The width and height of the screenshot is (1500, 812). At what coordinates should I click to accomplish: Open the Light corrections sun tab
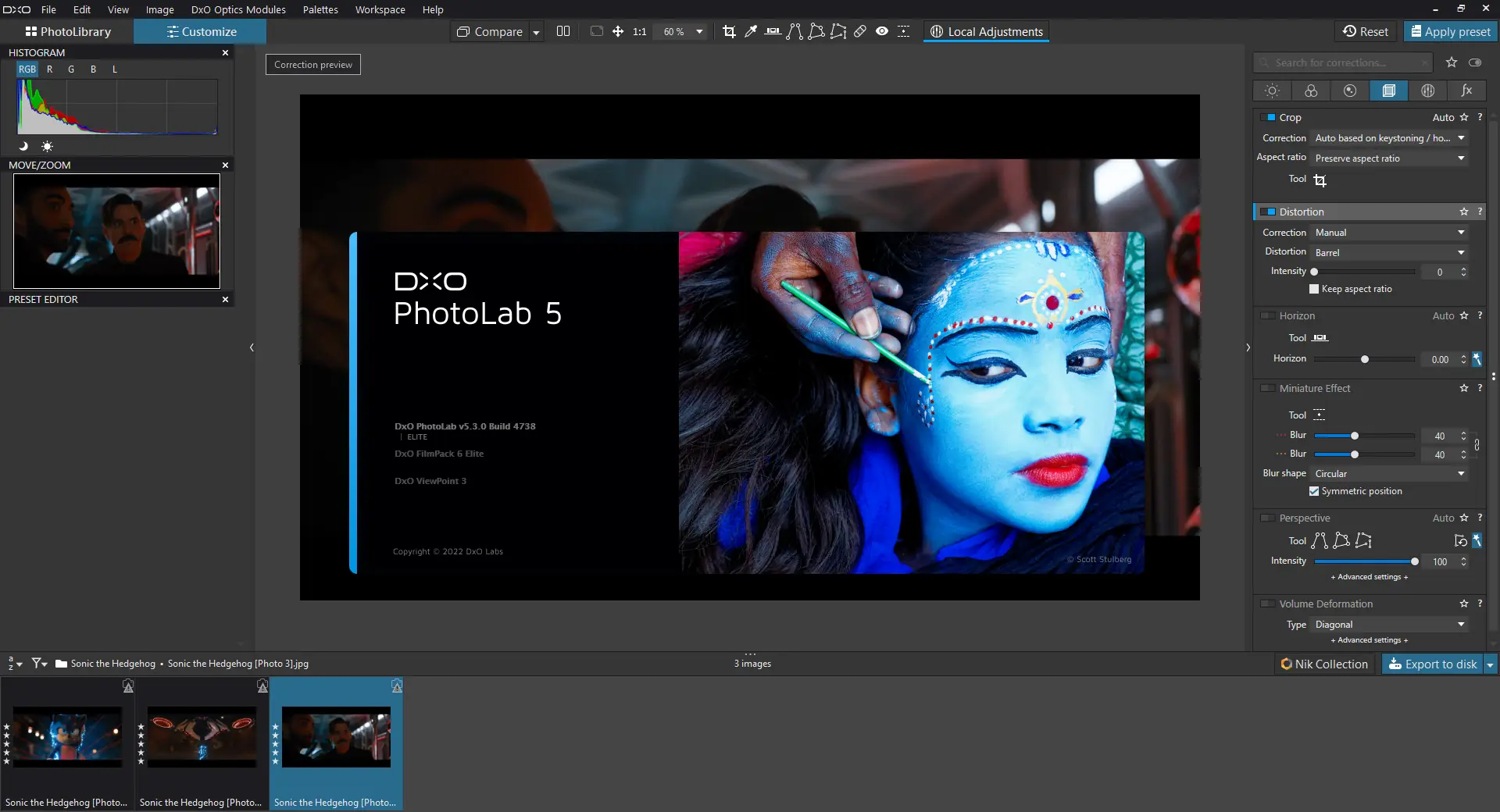click(1272, 91)
